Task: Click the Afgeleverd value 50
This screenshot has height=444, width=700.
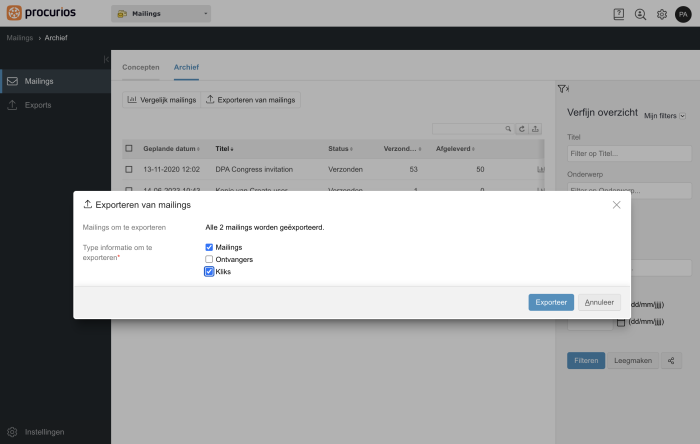Action: click(480, 170)
